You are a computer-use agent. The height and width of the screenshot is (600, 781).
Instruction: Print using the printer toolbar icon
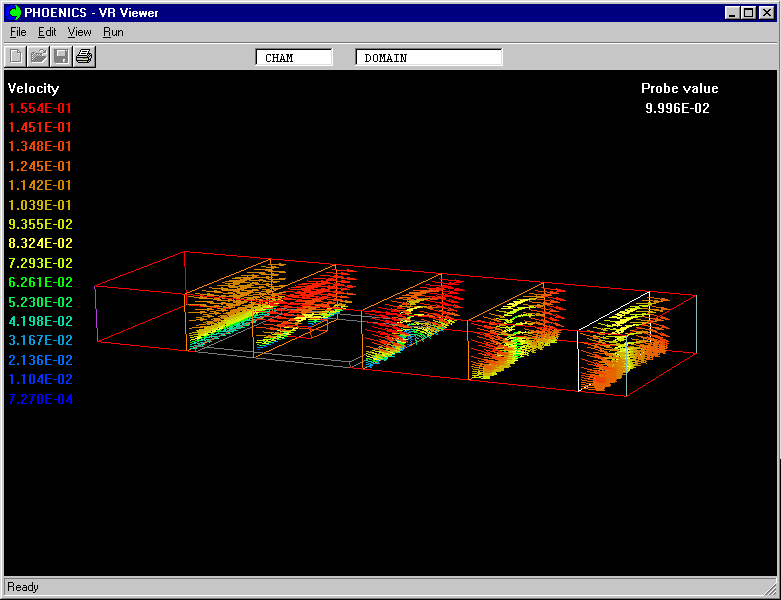click(x=84, y=56)
